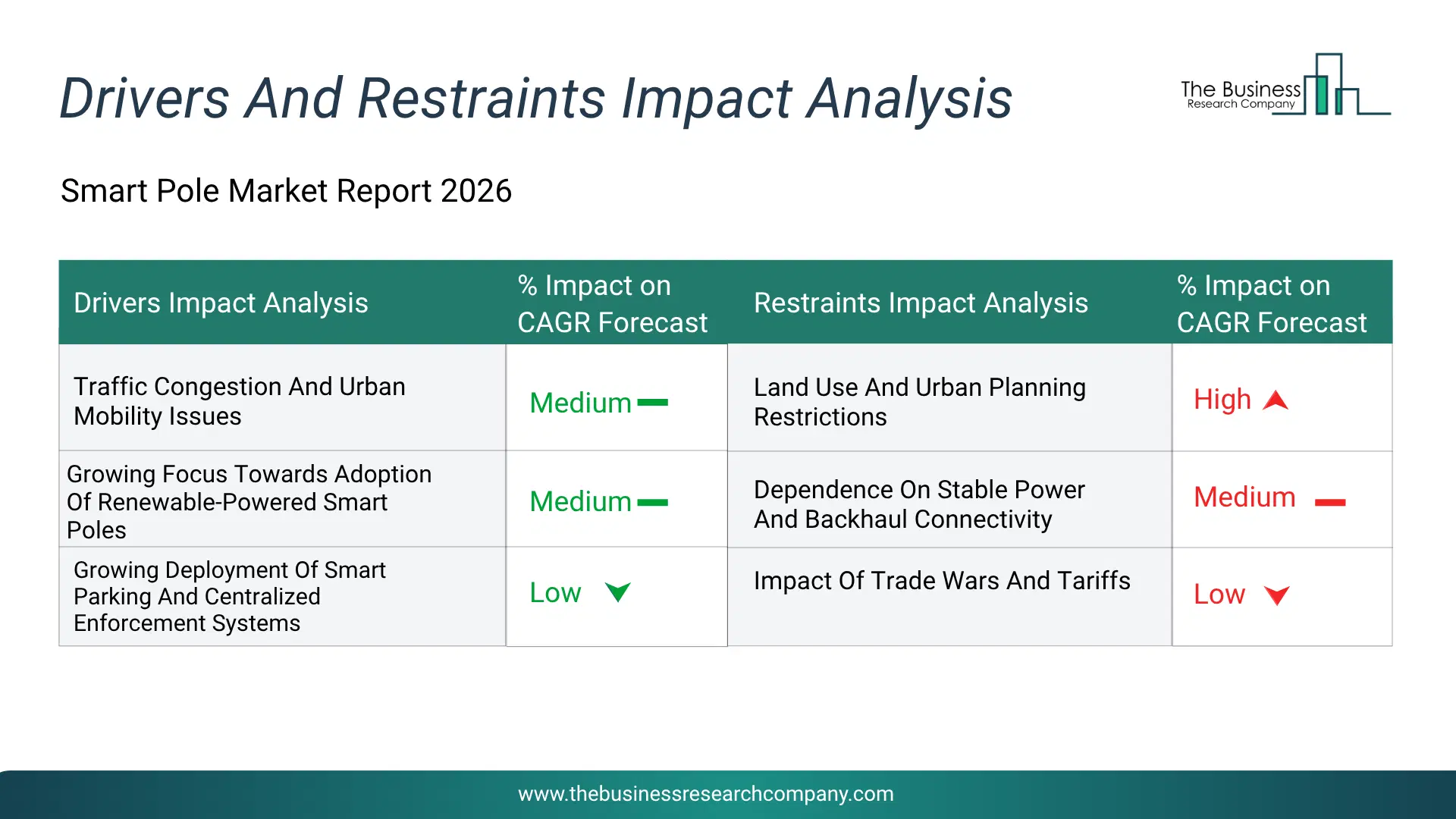Click the red dash beside restraints Medium

[x=1330, y=502]
